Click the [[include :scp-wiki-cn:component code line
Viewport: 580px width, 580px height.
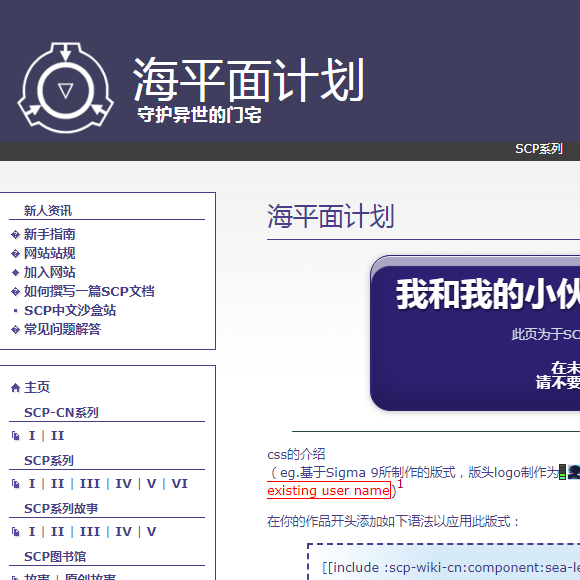click(x=451, y=567)
